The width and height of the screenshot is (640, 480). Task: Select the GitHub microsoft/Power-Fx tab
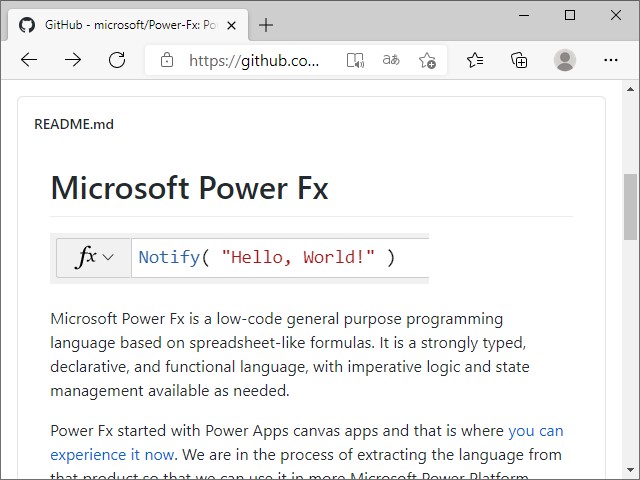pos(128,25)
